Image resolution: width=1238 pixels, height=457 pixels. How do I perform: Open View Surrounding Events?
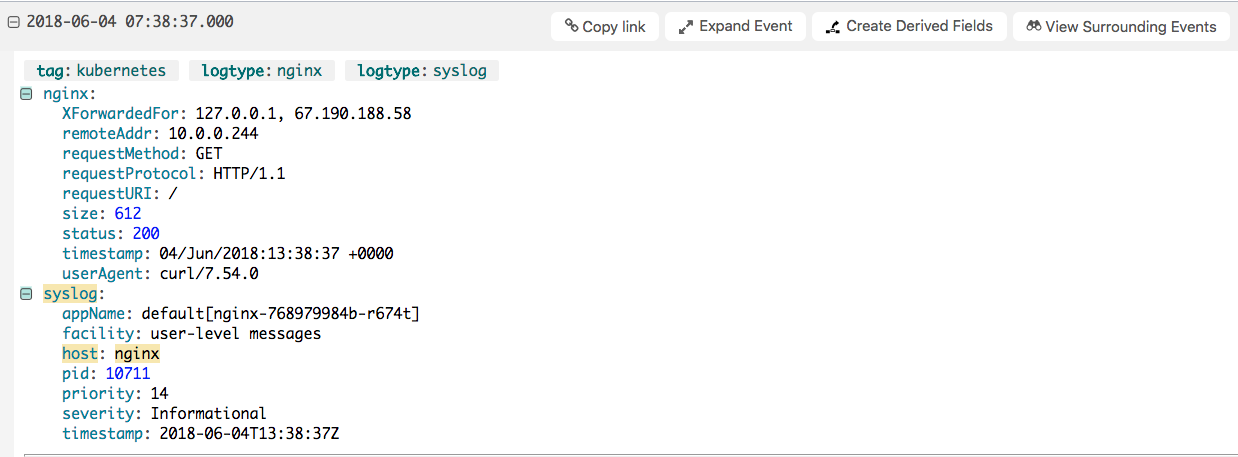click(1121, 27)
